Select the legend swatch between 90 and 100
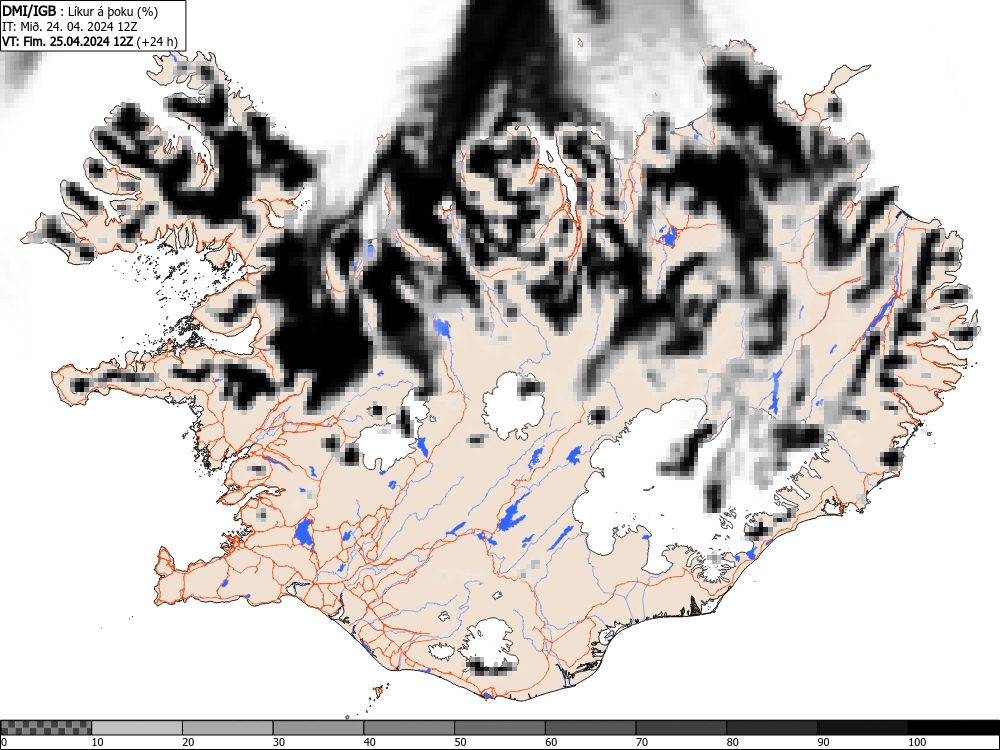1000x750 pixels. (862, 728)
